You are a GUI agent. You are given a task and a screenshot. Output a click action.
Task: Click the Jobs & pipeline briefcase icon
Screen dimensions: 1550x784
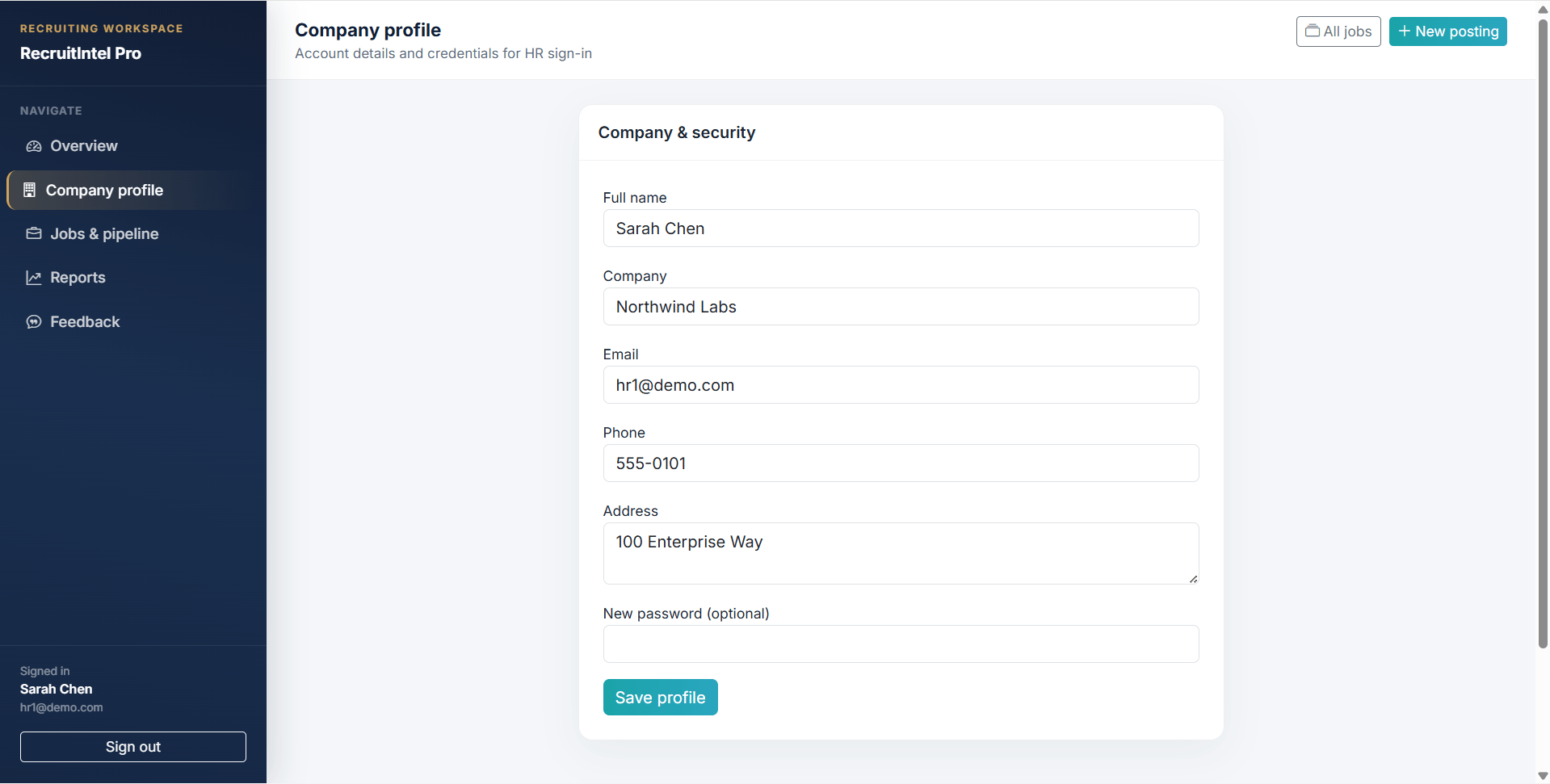point(34,233)
